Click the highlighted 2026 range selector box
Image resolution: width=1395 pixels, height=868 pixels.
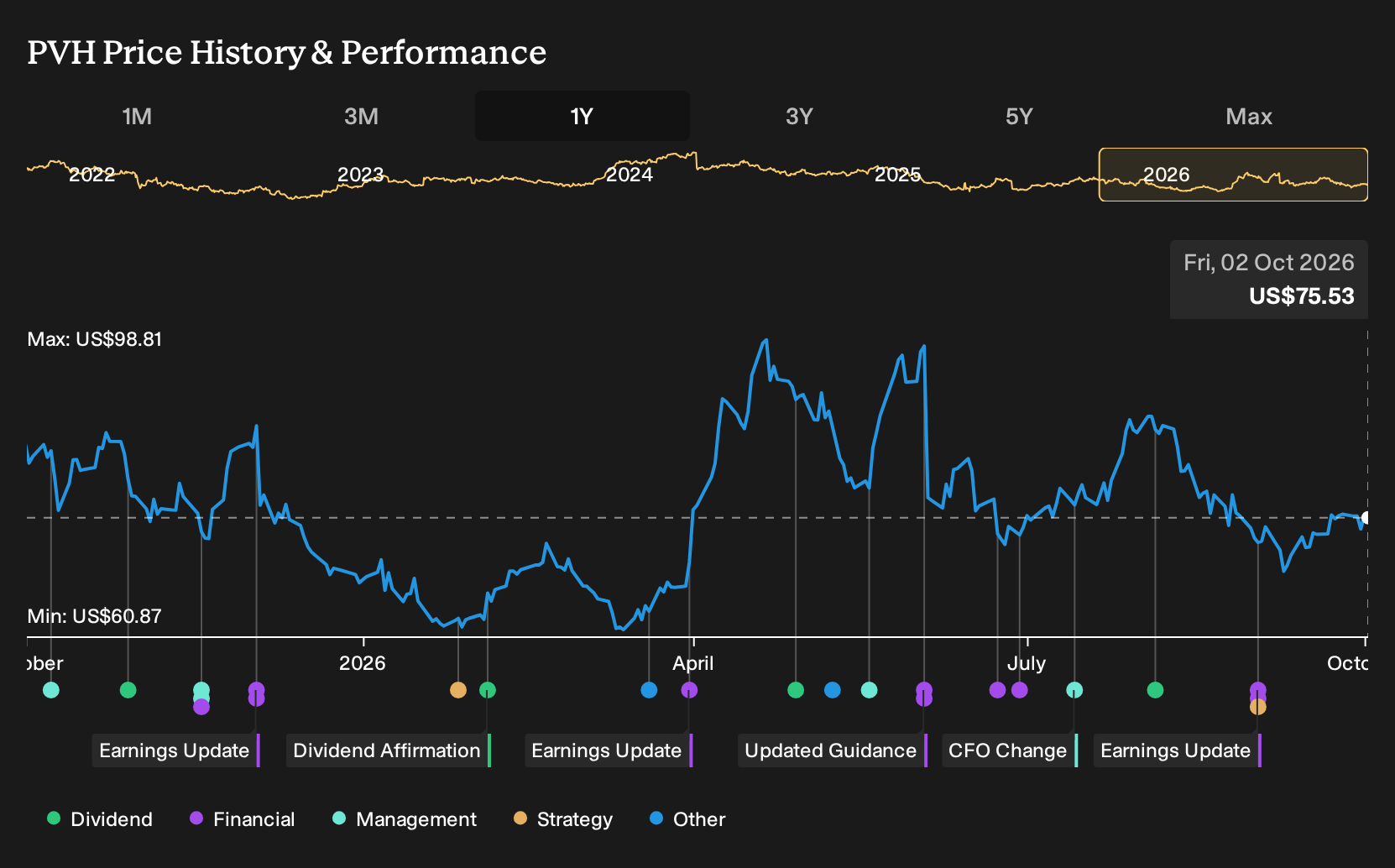[x=1233, y=175]
